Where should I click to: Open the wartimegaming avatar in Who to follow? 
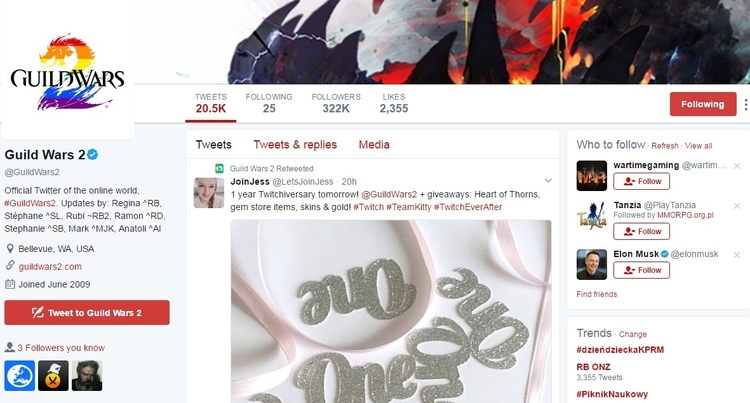point(592,175)
